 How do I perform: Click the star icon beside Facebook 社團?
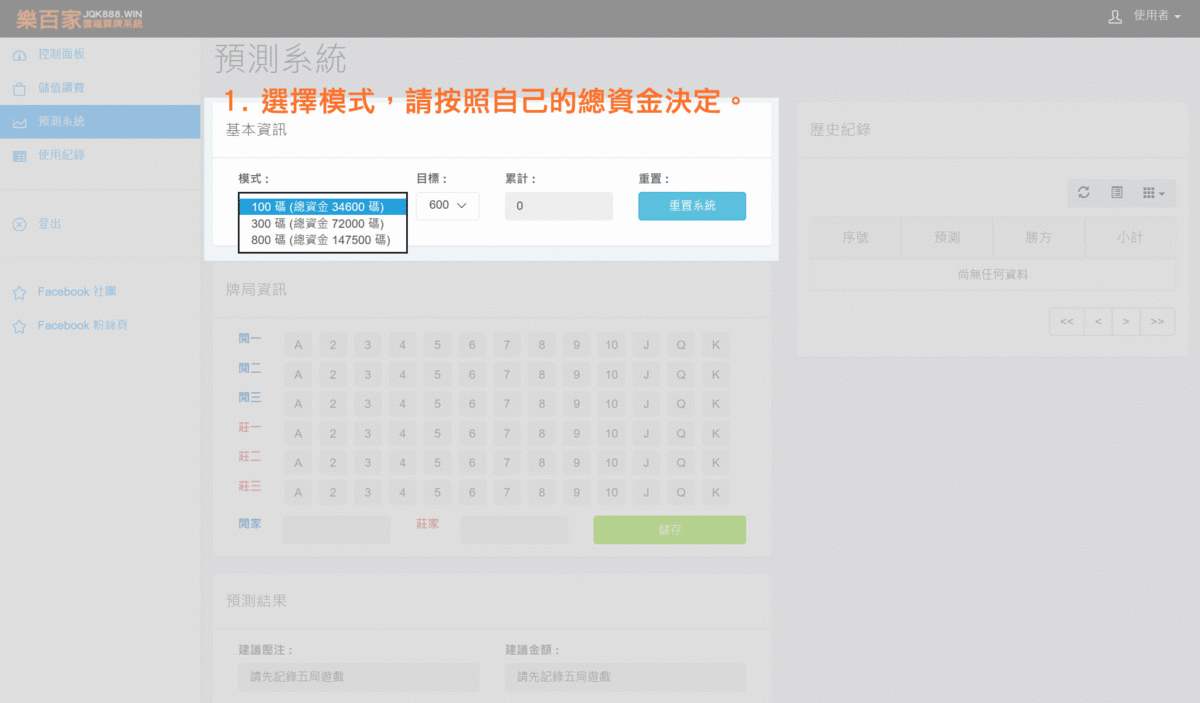click(19, 293)
